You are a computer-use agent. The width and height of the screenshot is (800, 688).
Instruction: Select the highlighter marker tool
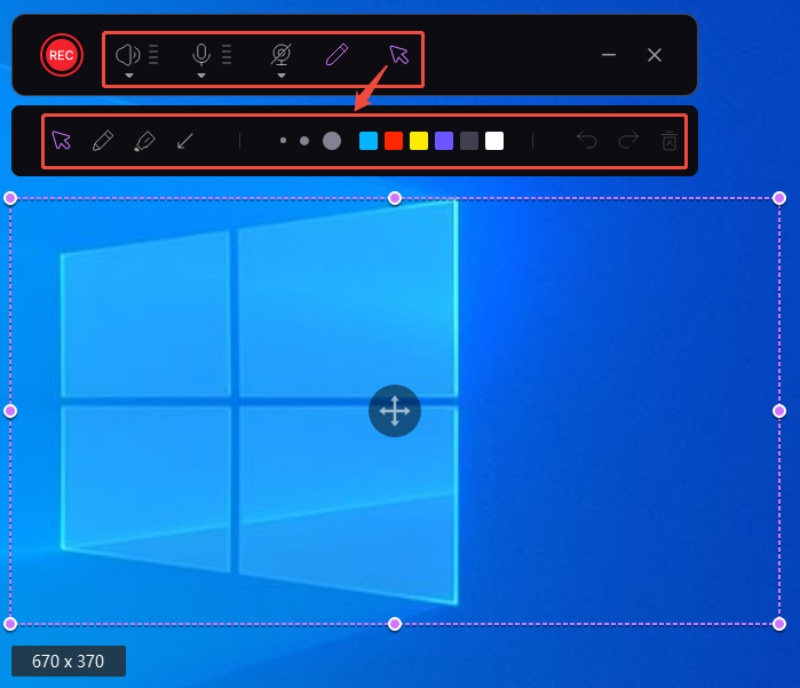144,141
